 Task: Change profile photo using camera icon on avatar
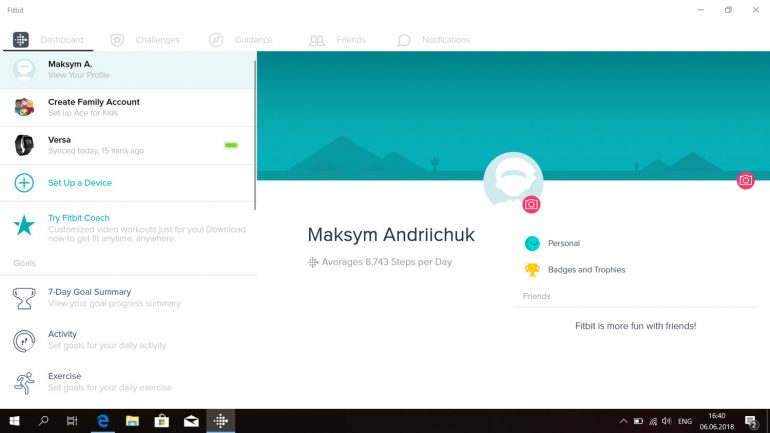point(531,204)
